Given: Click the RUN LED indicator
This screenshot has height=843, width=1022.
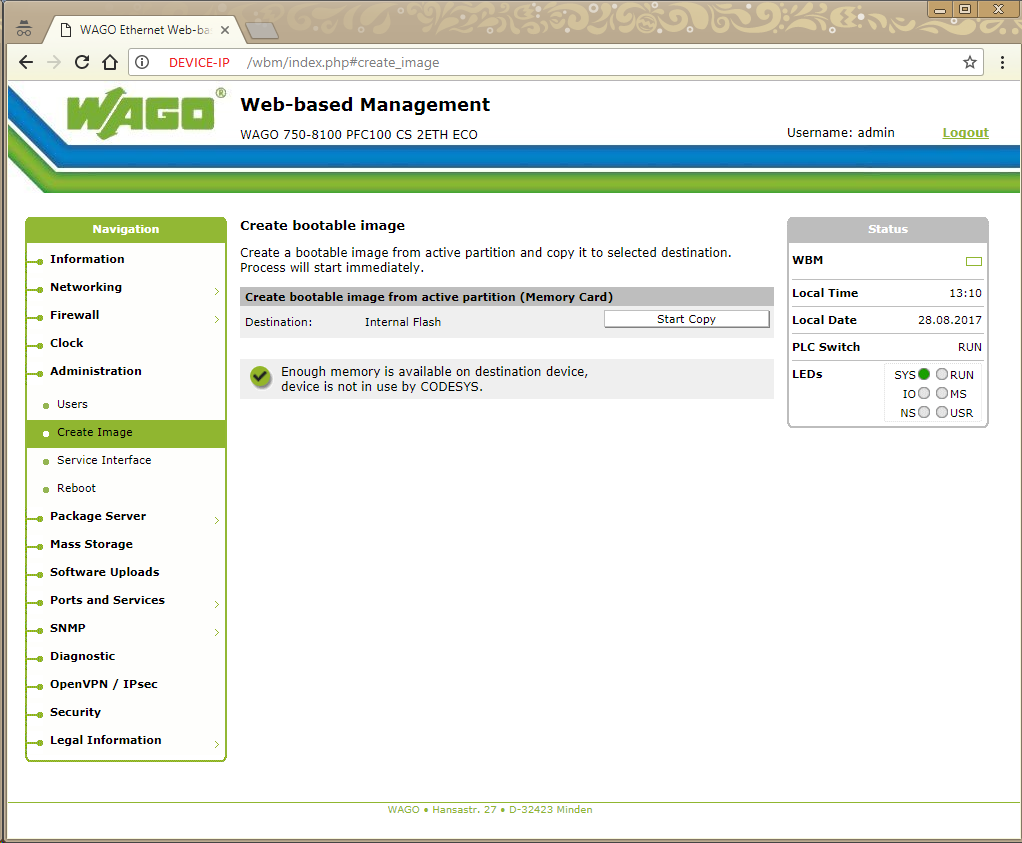Looking at the screenshot, I should (942, 374).
